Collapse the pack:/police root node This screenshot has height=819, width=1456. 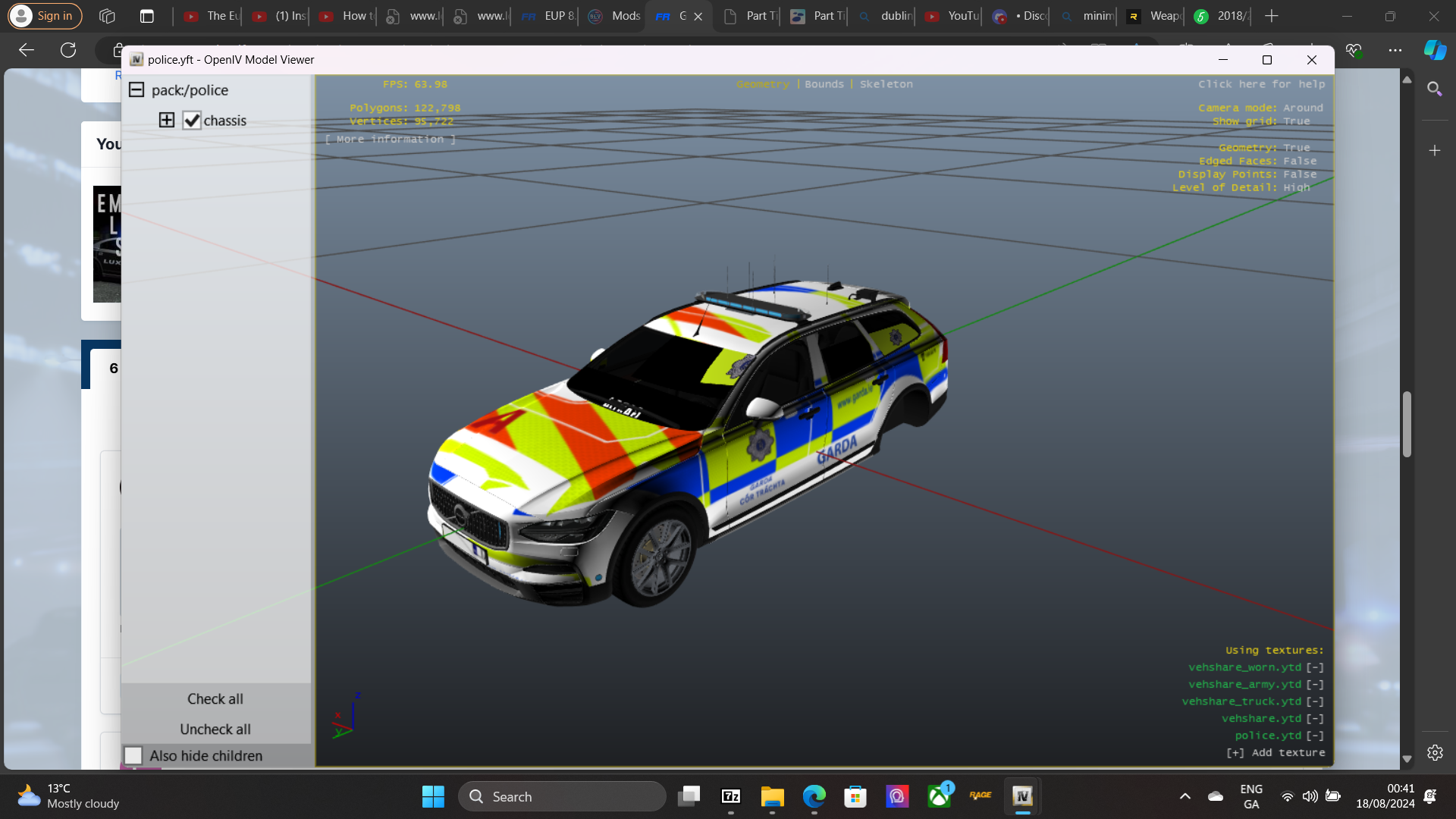[x=136, y=89]
